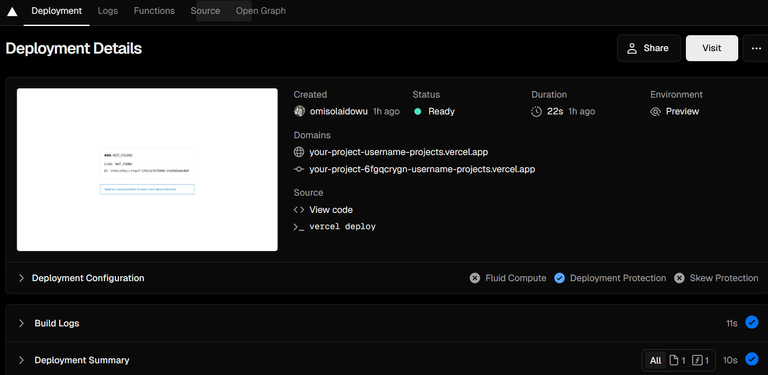Click the Build Logs blue checkmark icon
The image size is (768, 375).
[x=751, y=322]
